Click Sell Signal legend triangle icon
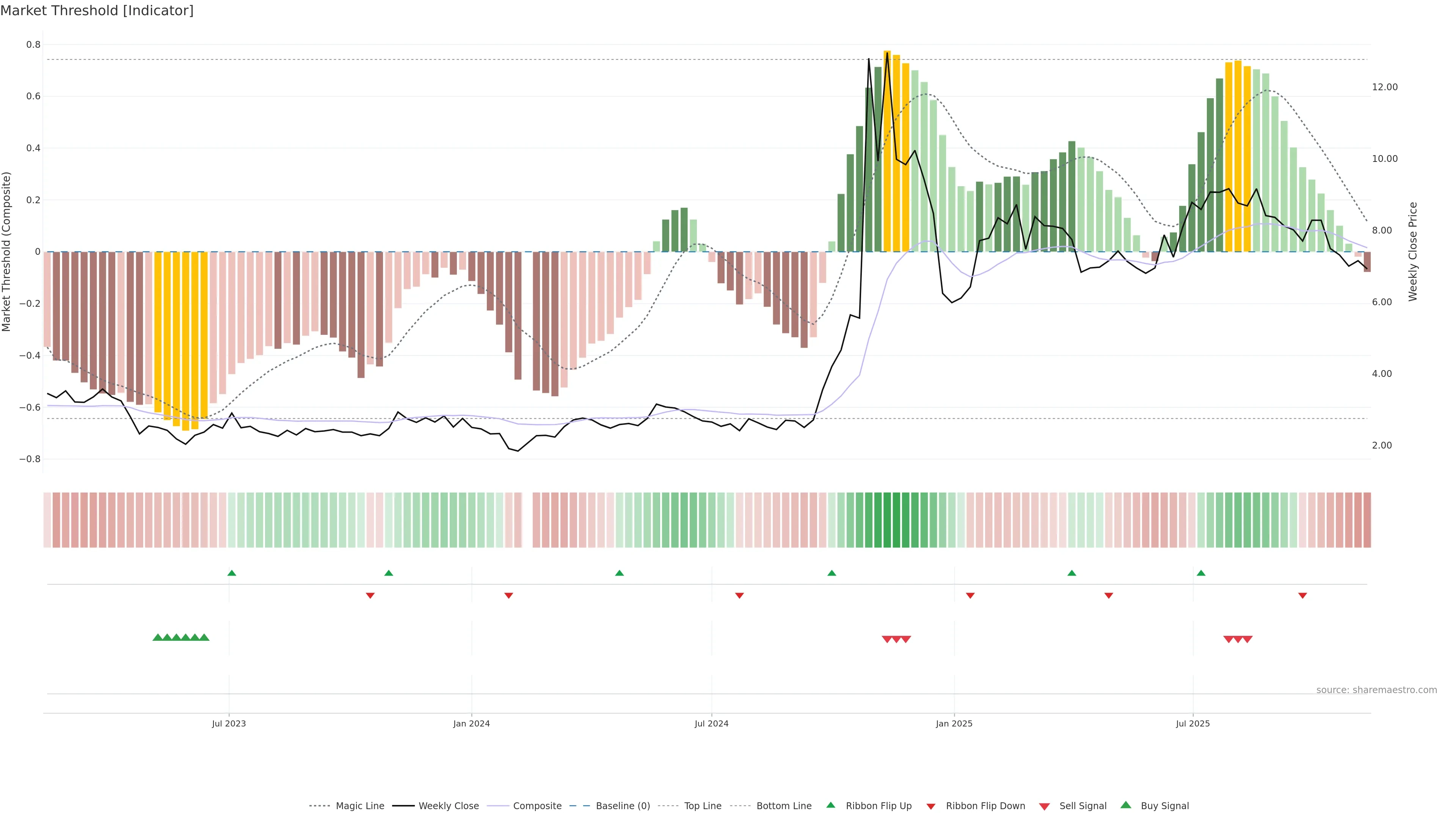This screenshot has width=1456, height=819. point(1045,806)
